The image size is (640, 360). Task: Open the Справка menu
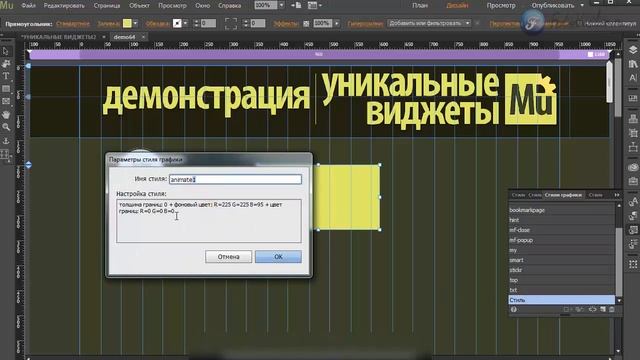tap(229, 6)
